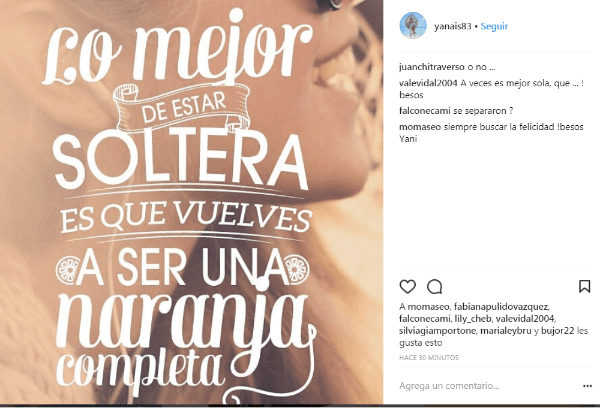Visit falconecami profile from comment
600x411 pixels.
click(x=425, y=111)
